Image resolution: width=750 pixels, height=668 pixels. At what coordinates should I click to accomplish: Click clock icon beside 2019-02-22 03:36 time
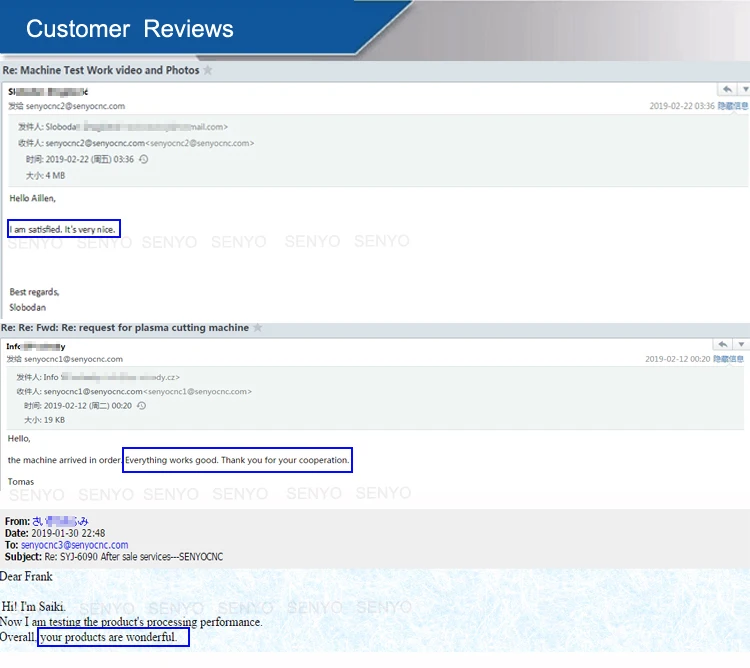(x=143, y=159)
